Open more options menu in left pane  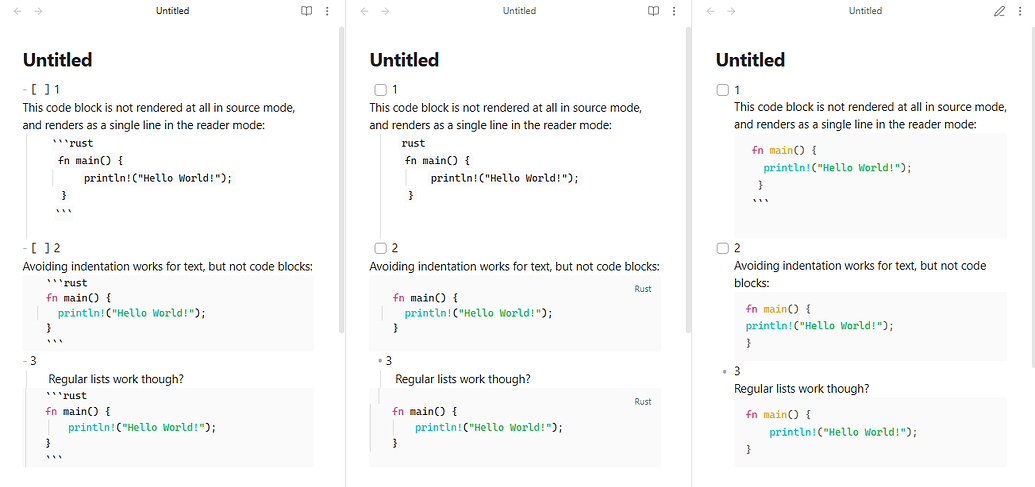point(327,11)
